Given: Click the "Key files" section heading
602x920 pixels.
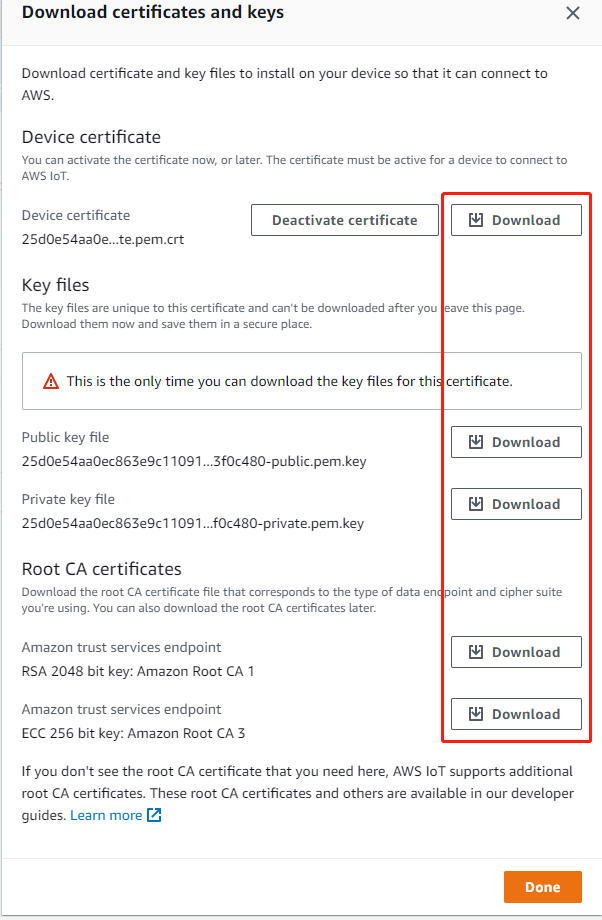Looking at the screenshot, I should click(x=55, y=285).
